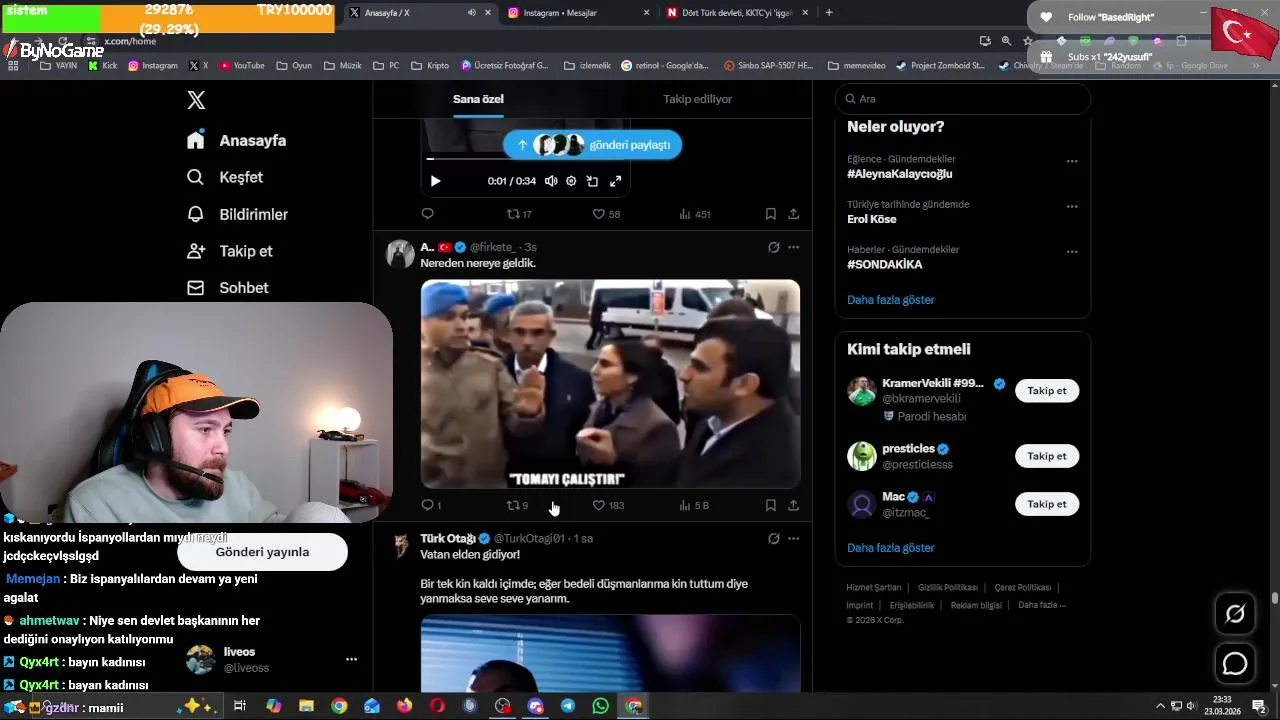Like the post with 183 likes
Image resolution: width=1280 pixels, height=720 pixels.
[608, 506]
